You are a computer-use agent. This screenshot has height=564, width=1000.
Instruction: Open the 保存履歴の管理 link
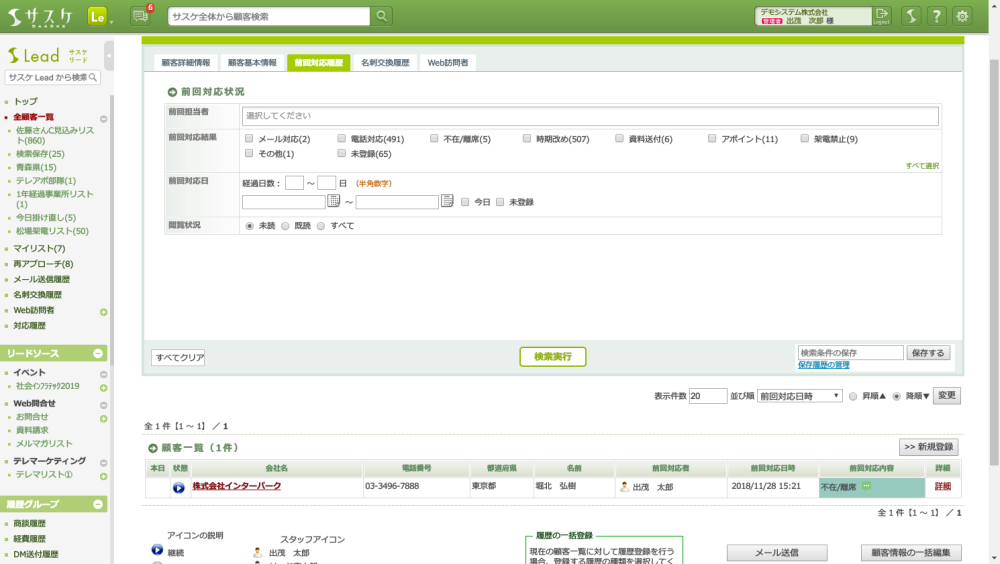coord(823,365)
